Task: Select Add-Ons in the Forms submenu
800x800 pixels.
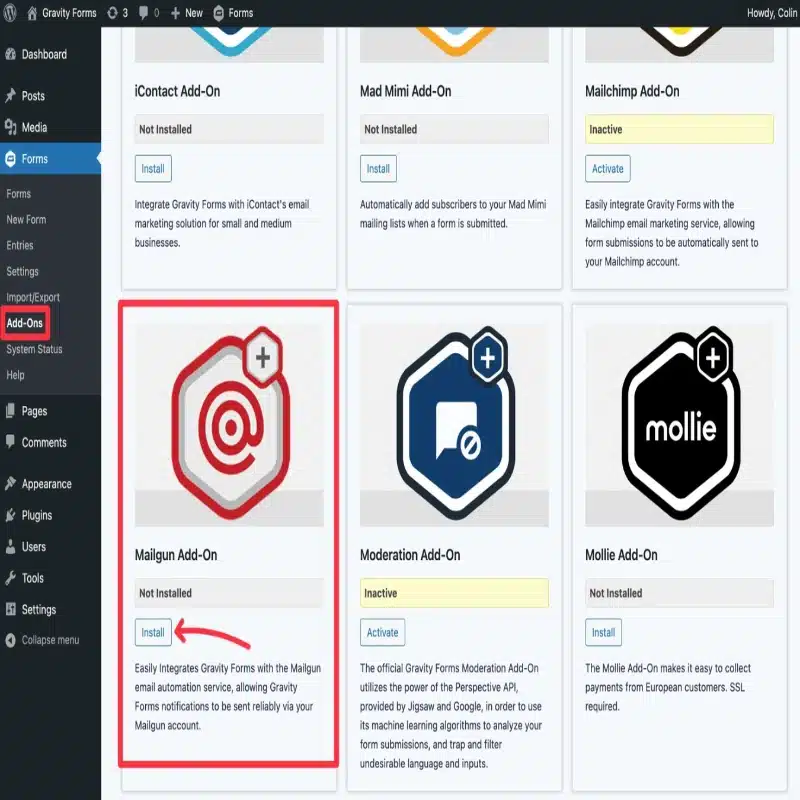Action: click(x=25, y=324)
